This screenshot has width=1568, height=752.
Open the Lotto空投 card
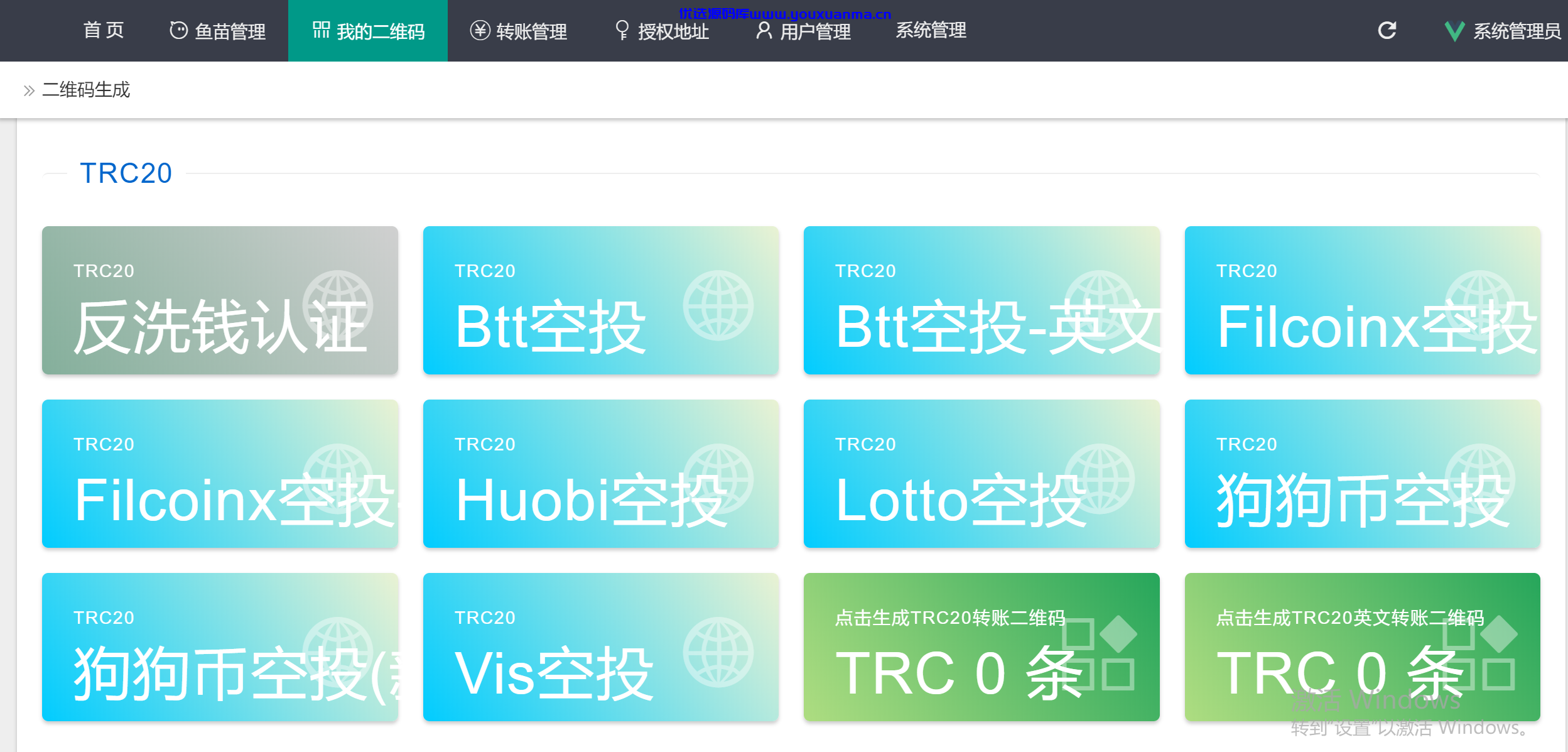(x=981, y=474)
